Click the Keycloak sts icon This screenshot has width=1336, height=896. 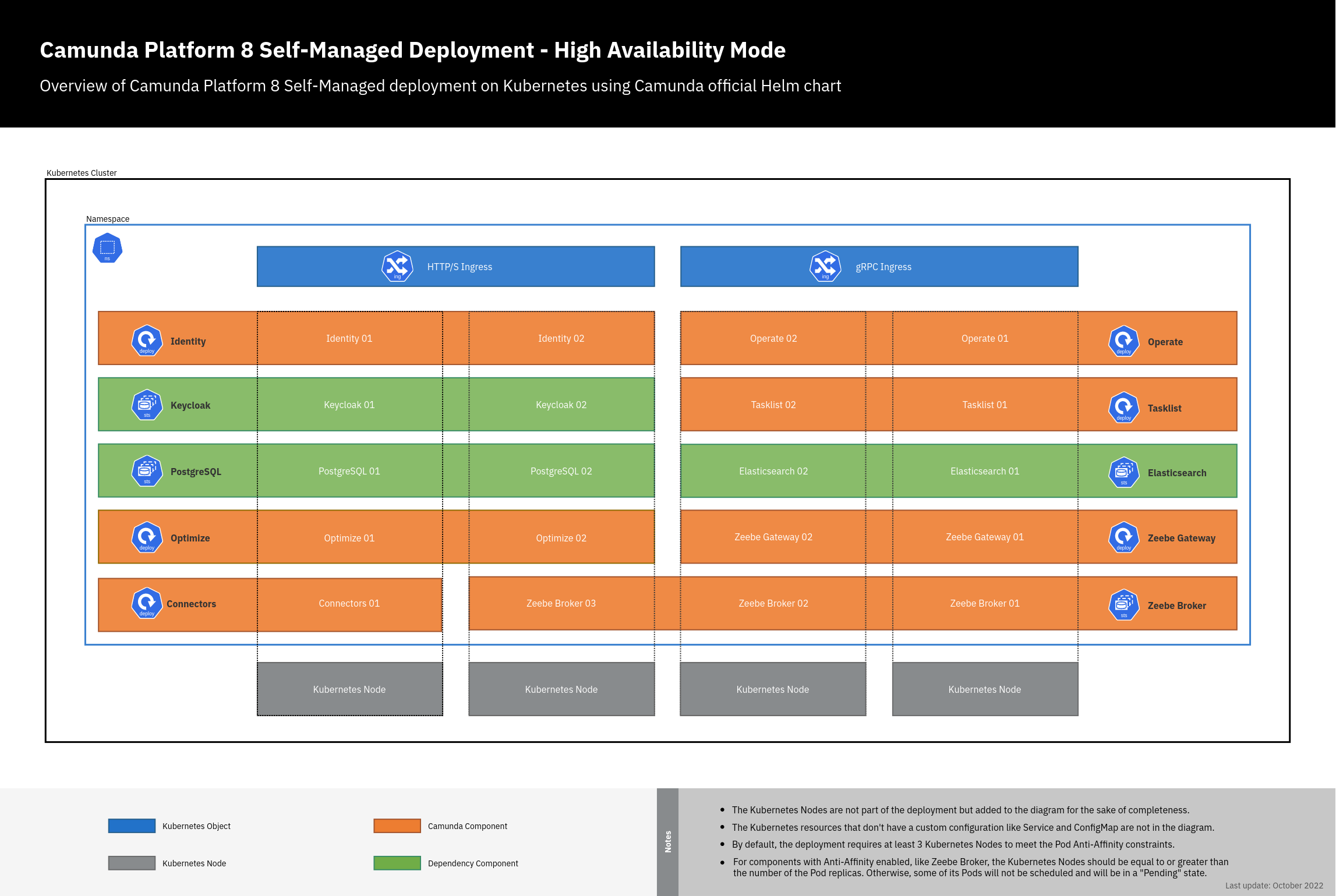[147, 405]
